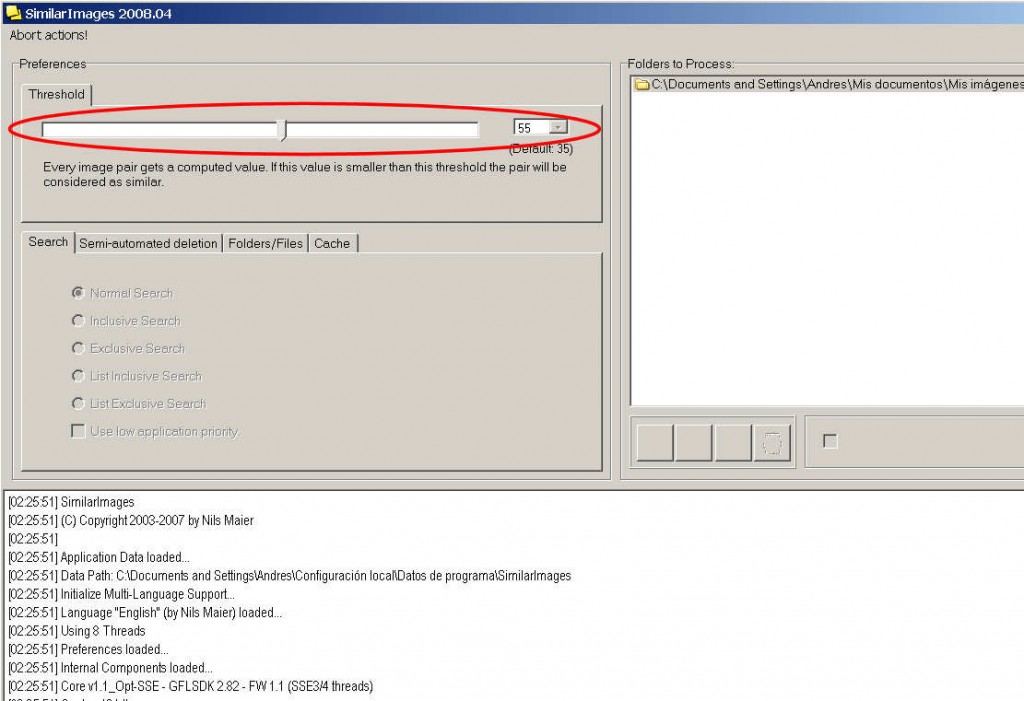This screenshot has height=701, width=1024.
Task: Click the third blank button below folder list
Action: pyautogui.click(x=733, y=442)
